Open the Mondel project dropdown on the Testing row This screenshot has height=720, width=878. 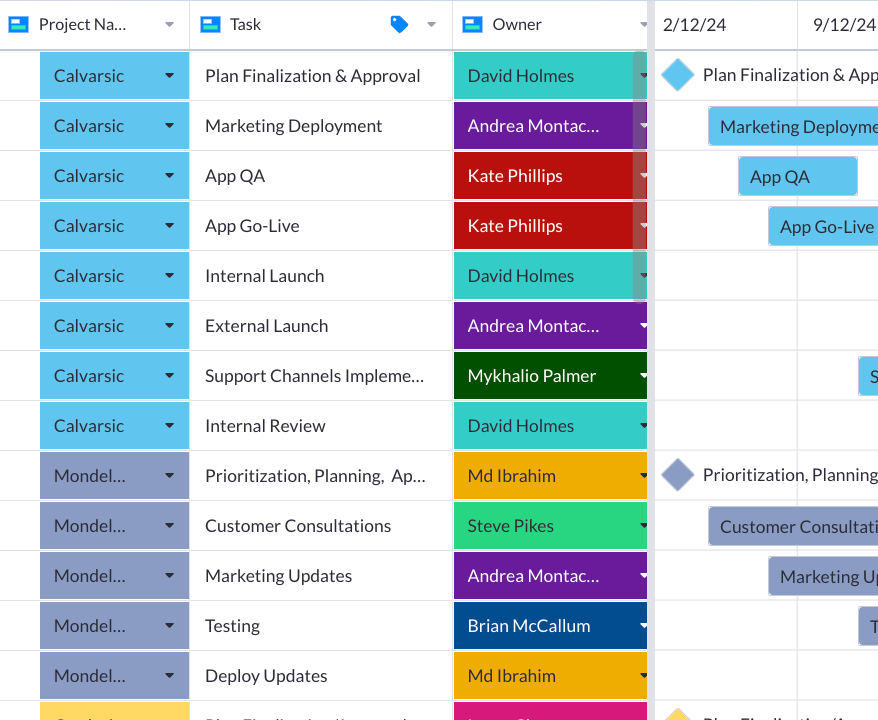point(169,625)
